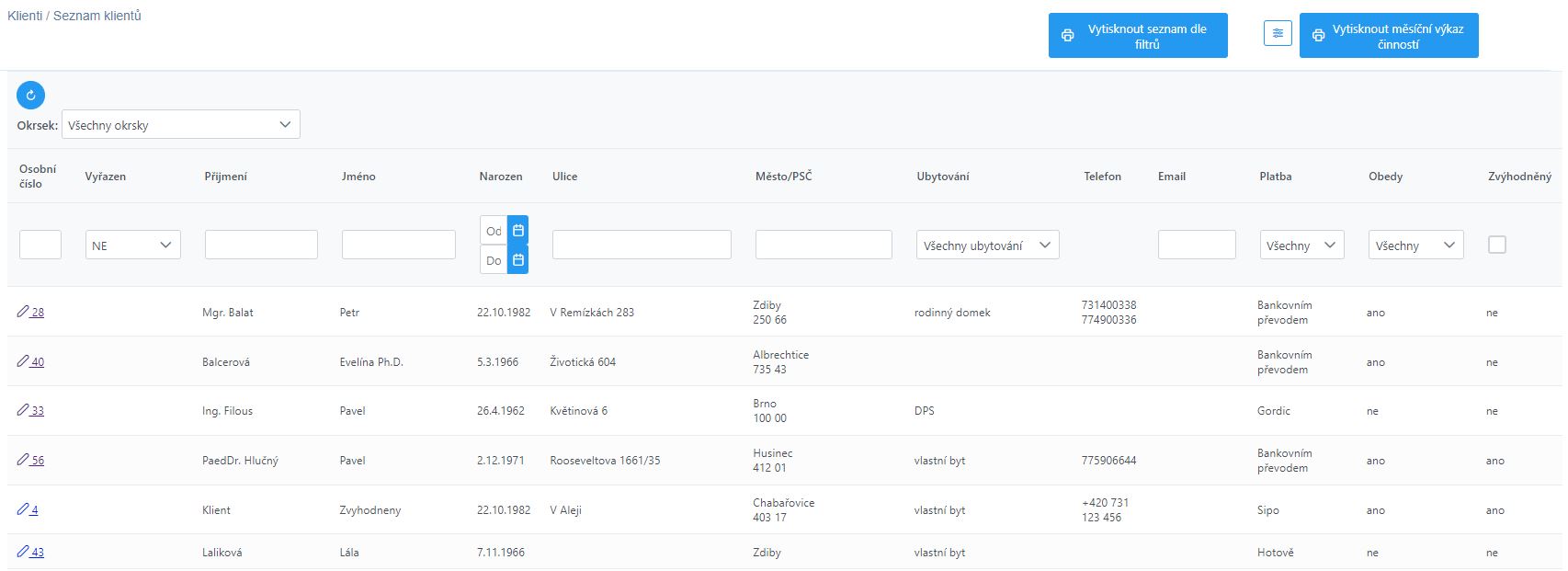Select surname cell 'Mgr. Balat'
1568x571 pixels.
pyautogui.click(x=228, y=313)
